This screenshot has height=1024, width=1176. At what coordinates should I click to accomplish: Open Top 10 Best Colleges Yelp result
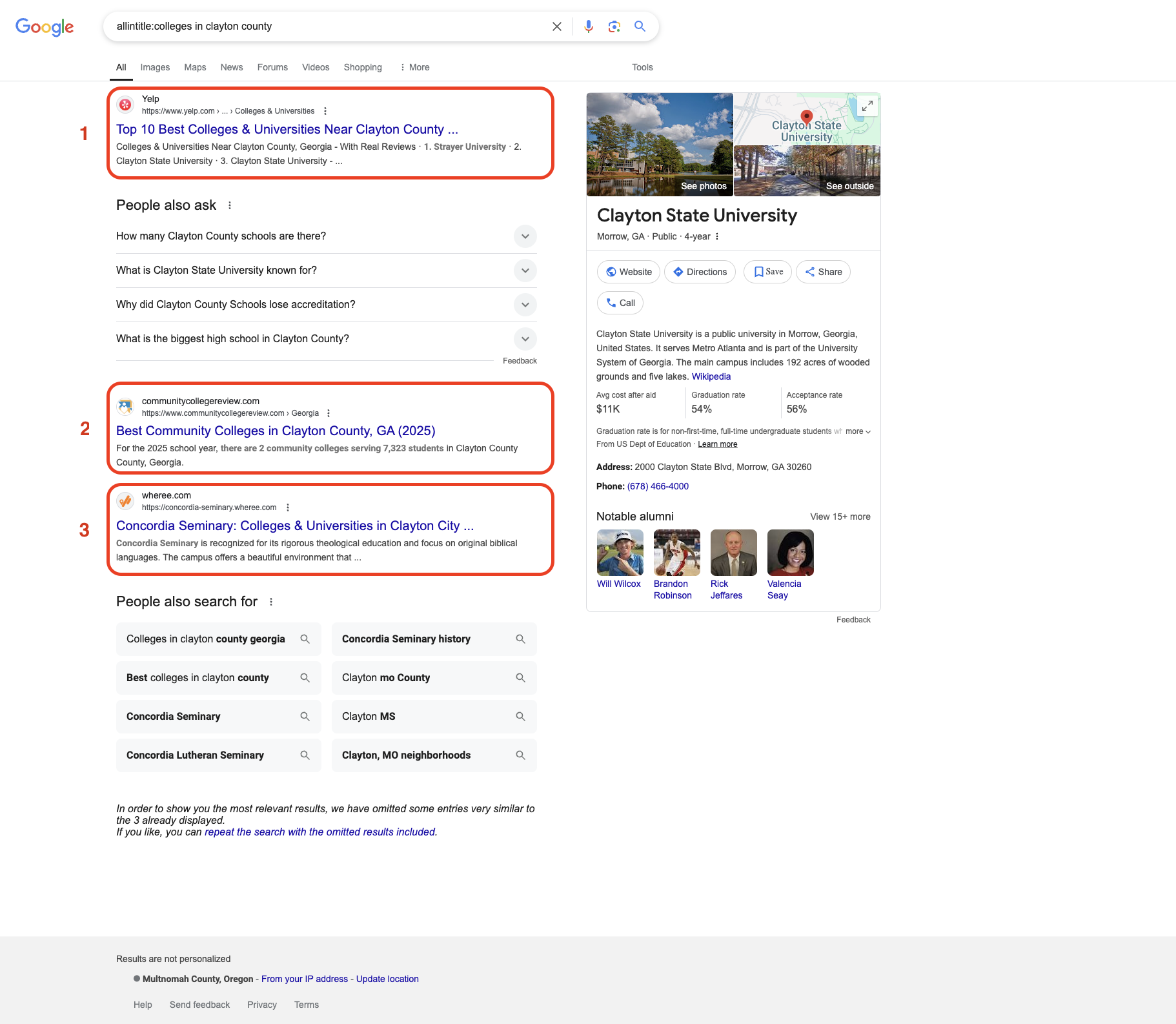[287, 129]
